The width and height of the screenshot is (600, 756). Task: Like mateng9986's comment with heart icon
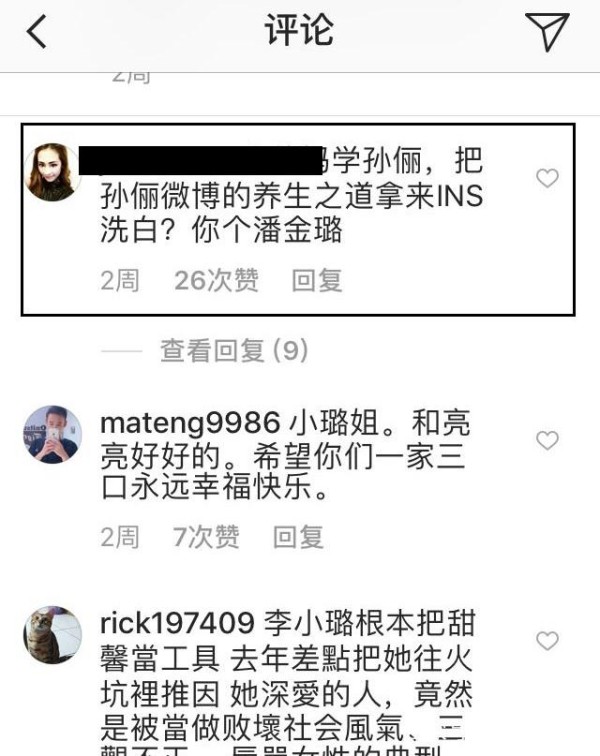tap(547, 440)
